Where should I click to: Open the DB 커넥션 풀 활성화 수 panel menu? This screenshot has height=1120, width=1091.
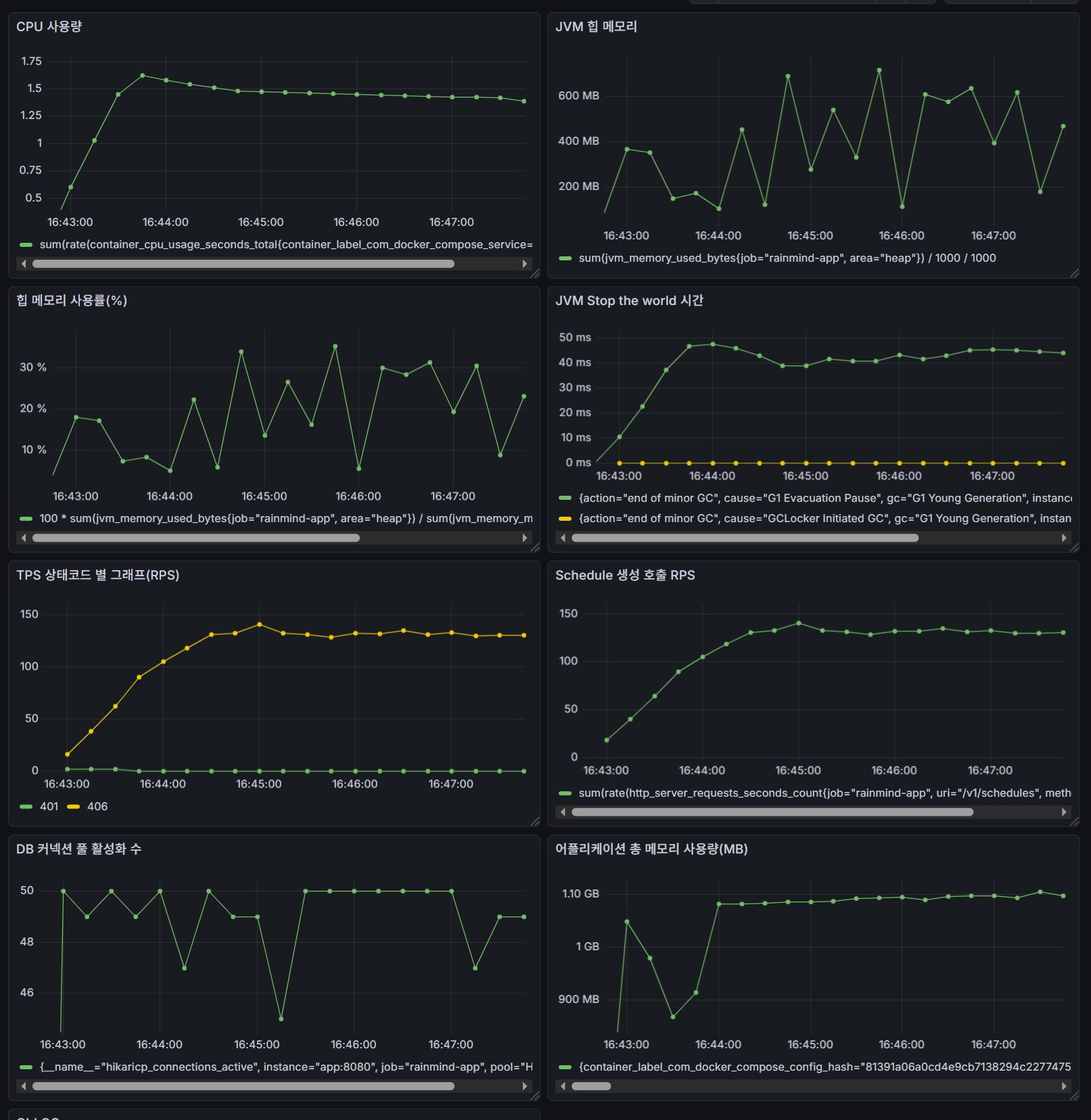click(x=78, y=849)
